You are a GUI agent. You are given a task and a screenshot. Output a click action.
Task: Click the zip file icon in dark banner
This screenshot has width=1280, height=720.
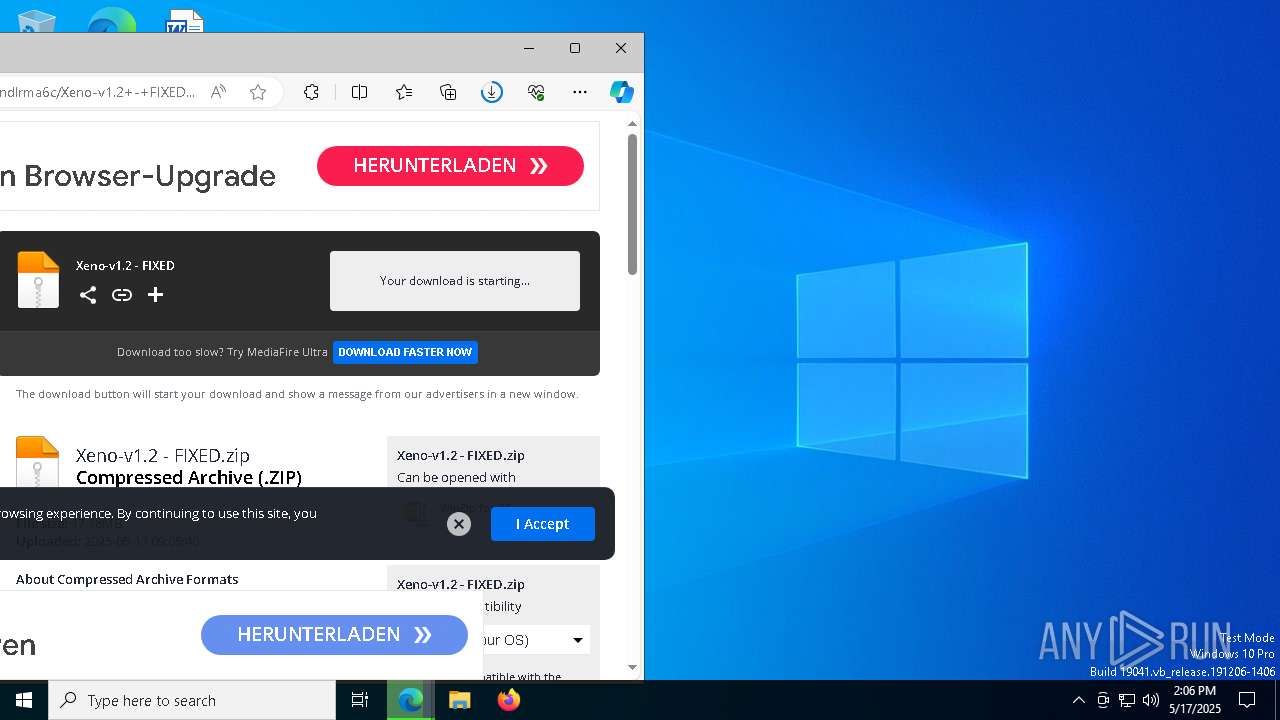(x=38, y=280)
